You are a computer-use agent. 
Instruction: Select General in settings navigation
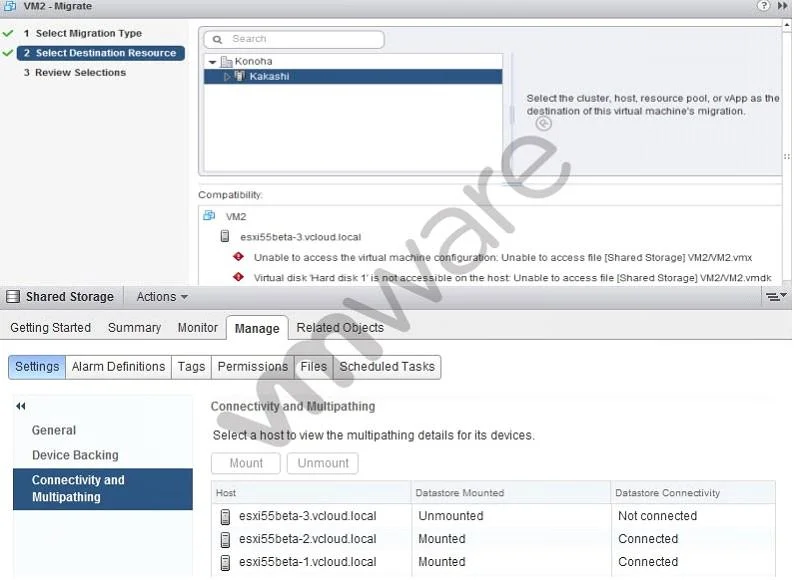[54, 431]
